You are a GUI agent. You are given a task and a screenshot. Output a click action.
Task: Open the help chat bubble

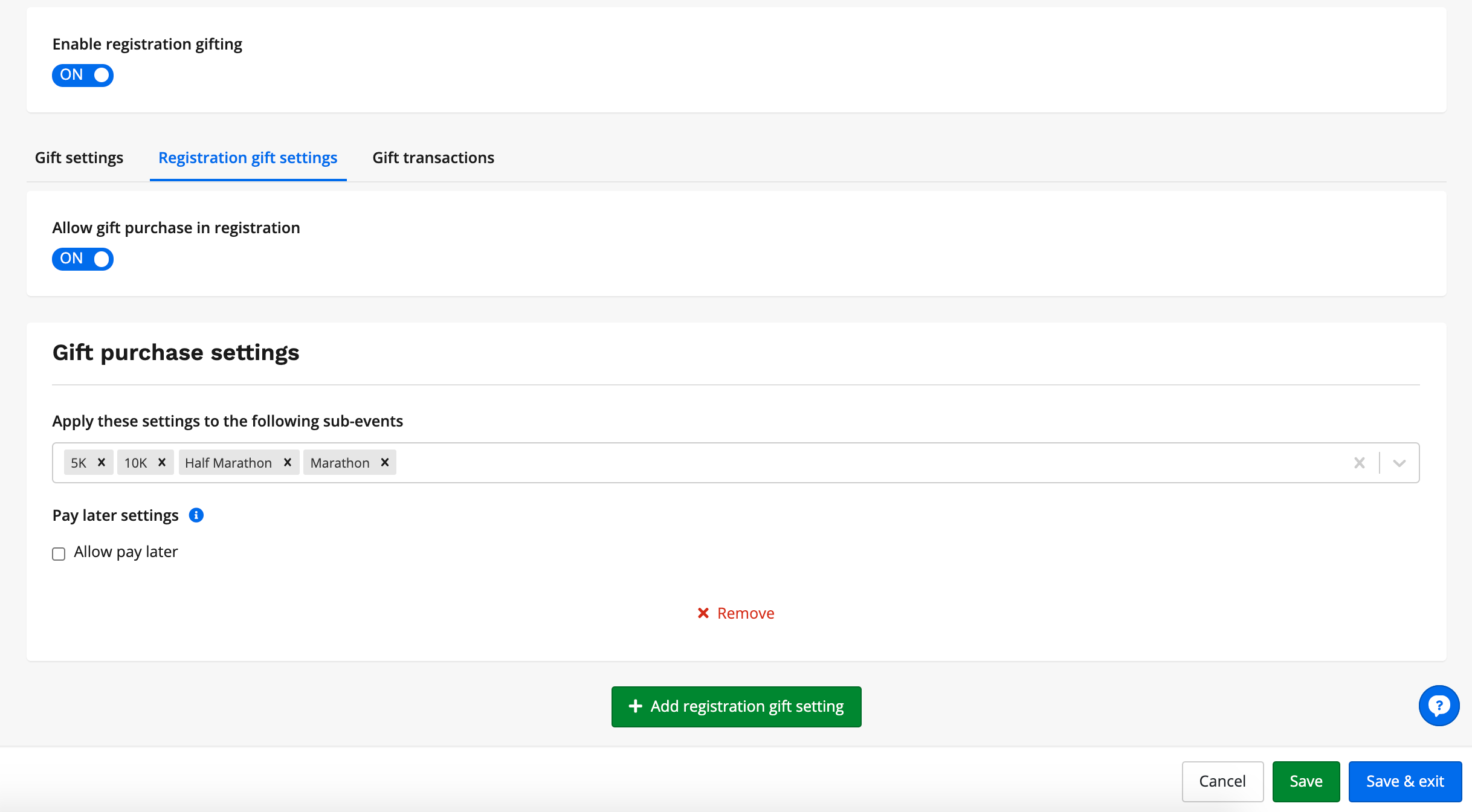tap(1439, 706)
